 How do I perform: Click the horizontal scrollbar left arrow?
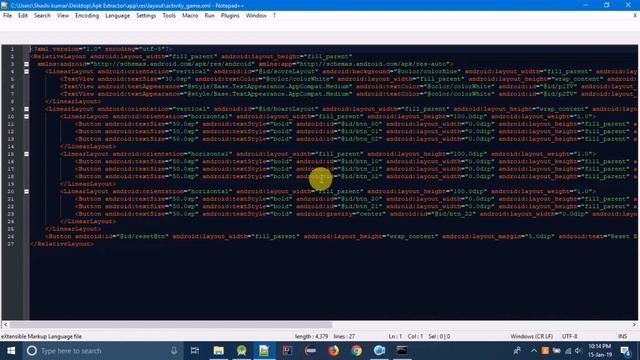[x=5, y=325]
